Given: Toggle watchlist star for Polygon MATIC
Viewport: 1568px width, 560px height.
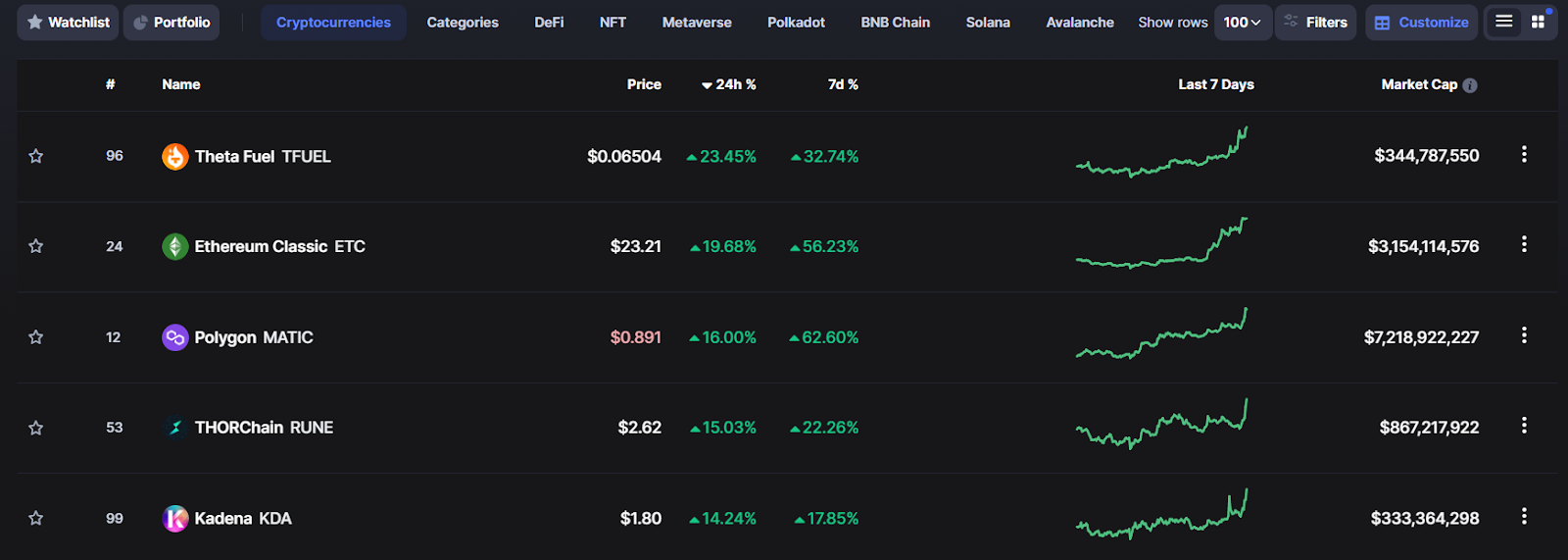Looking at the screenshot, I should [36, 337].
